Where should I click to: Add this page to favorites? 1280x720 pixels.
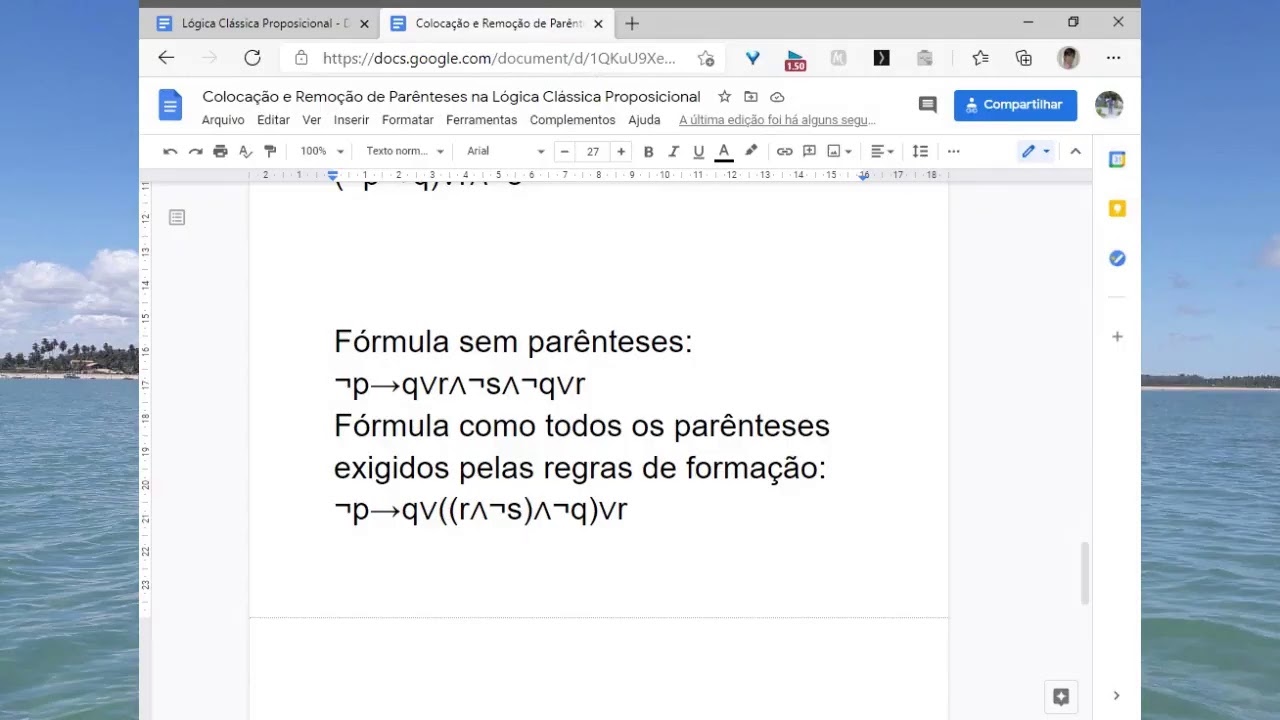(706, 58)
